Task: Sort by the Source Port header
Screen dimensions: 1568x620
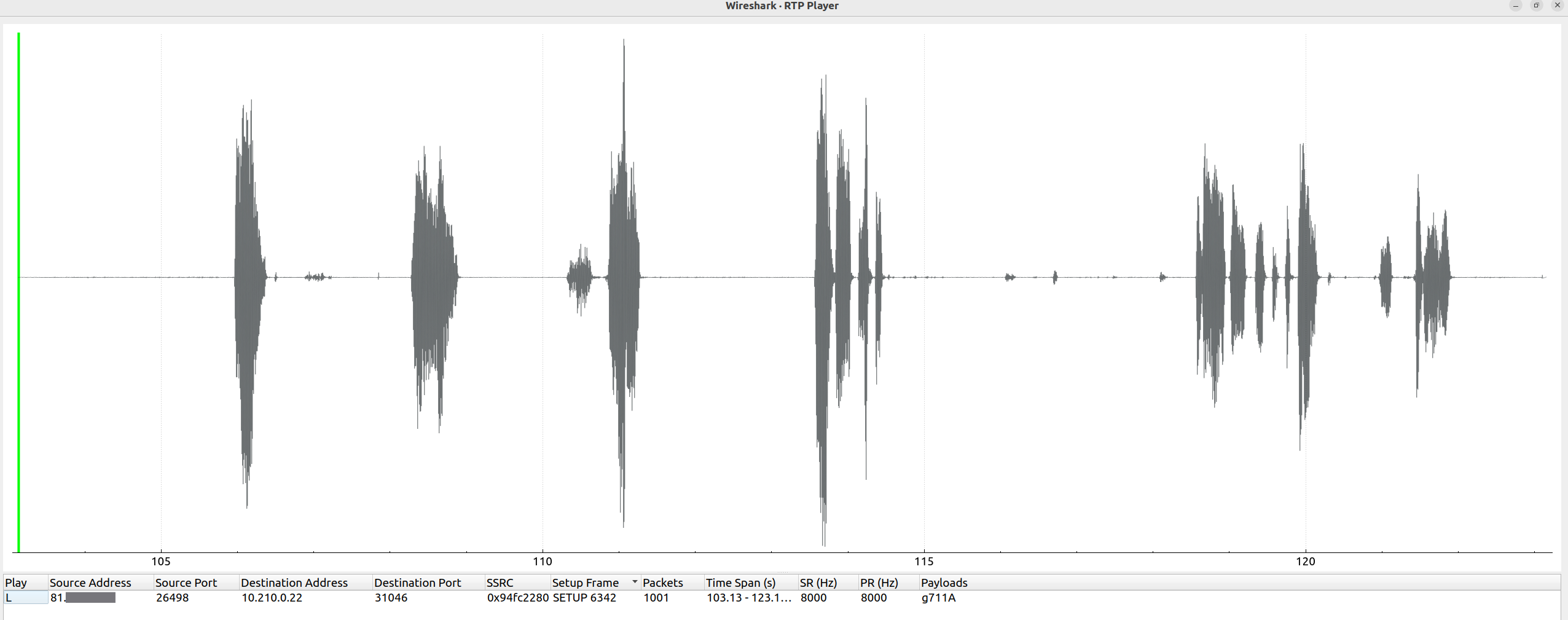Action: click(186, 583)
